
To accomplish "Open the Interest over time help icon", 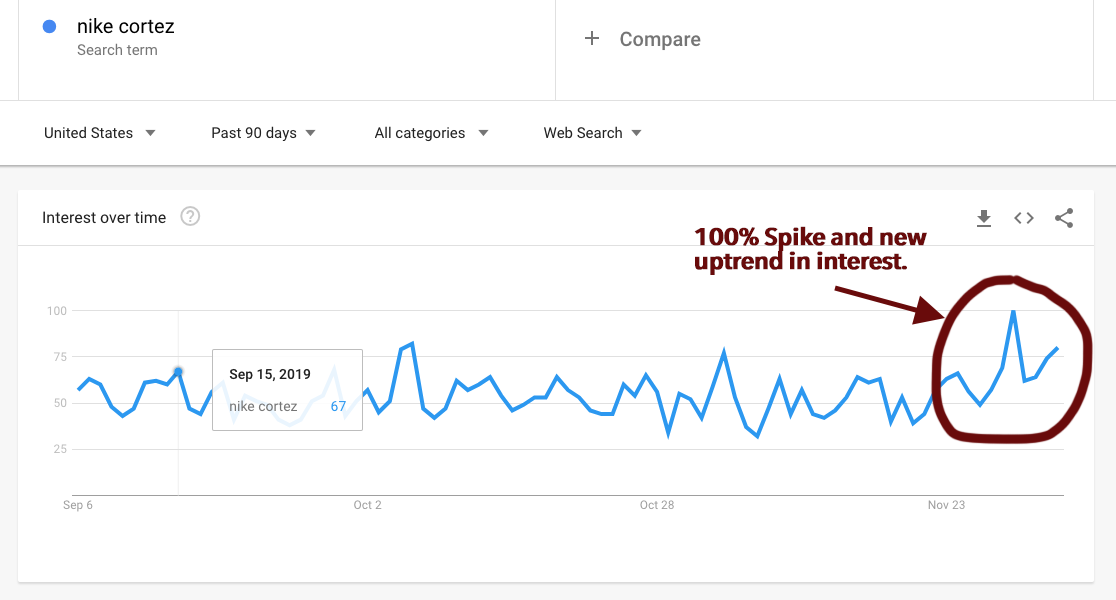I will [x=190, y=216].
